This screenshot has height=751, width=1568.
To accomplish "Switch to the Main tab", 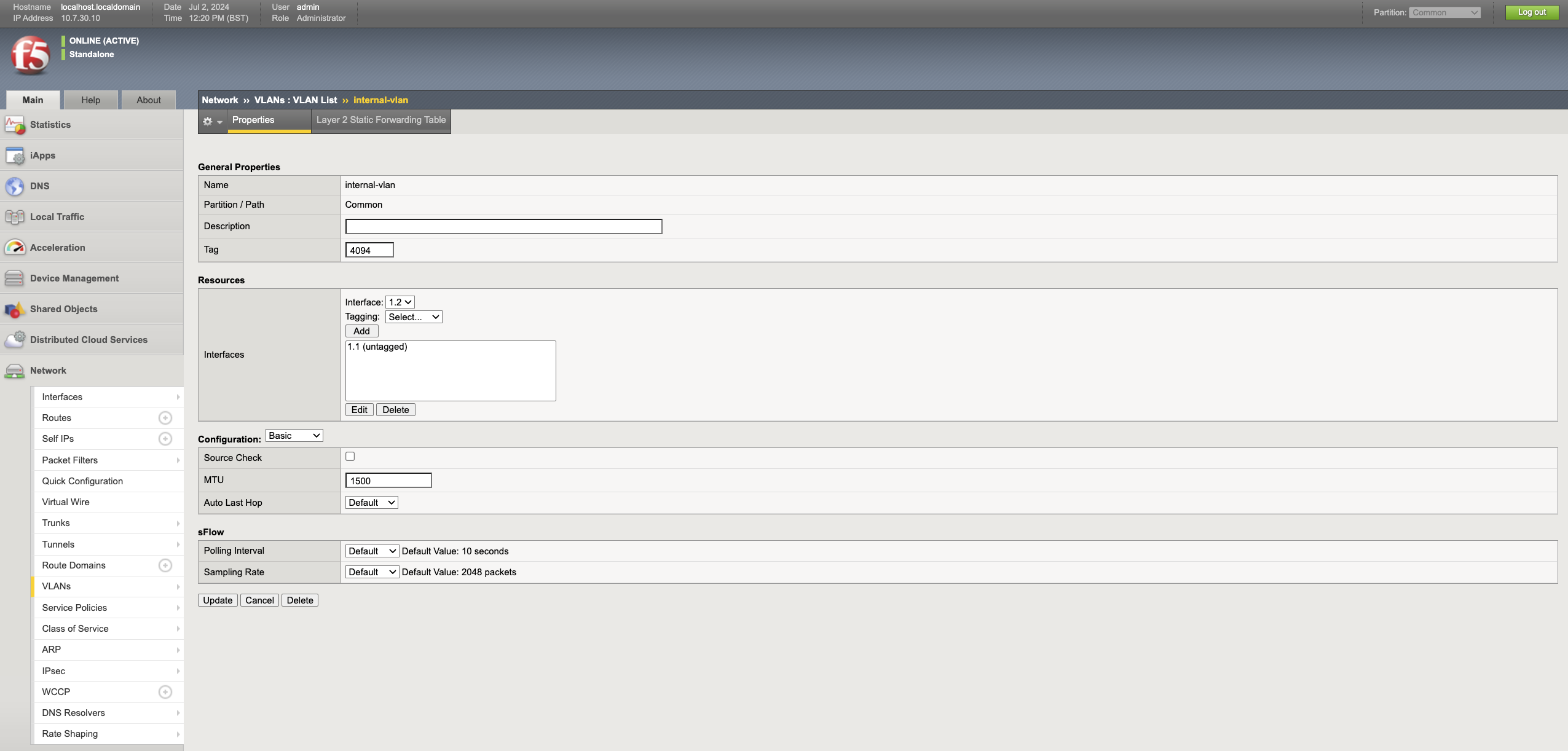I will point(33,100).
